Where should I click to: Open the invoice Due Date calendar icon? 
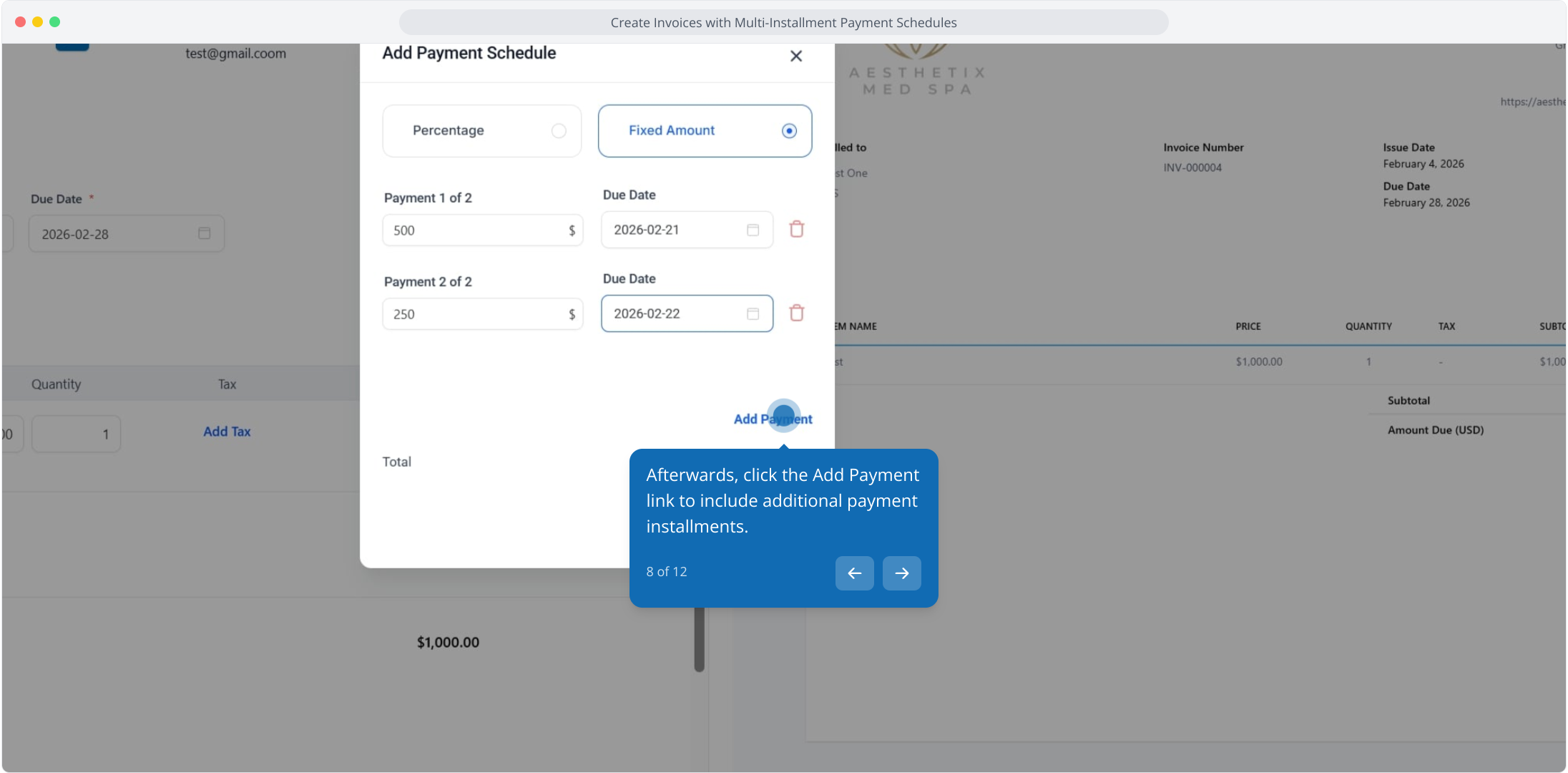[204, 233]
